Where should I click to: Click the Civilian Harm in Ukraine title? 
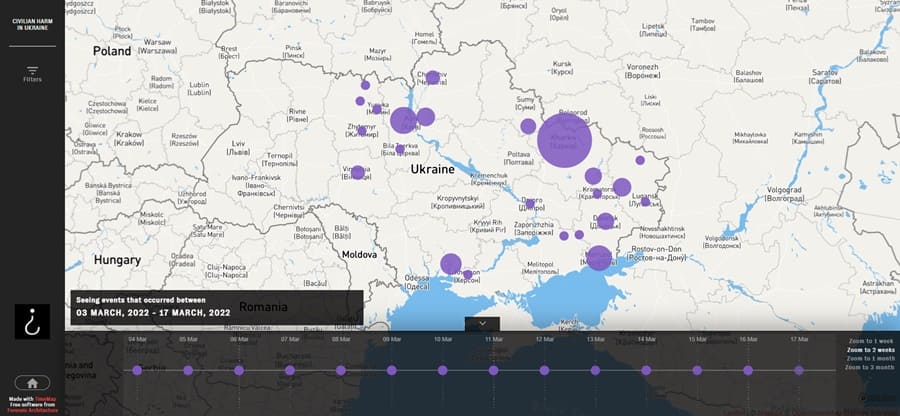[32, 24]
